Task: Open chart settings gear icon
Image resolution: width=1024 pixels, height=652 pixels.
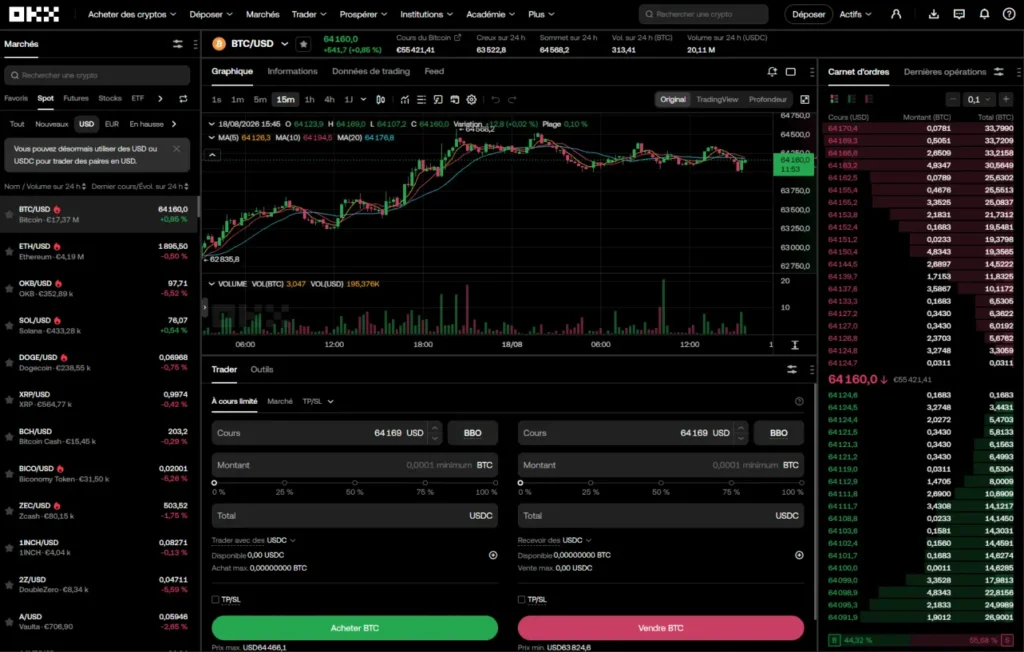Action: 472,99
